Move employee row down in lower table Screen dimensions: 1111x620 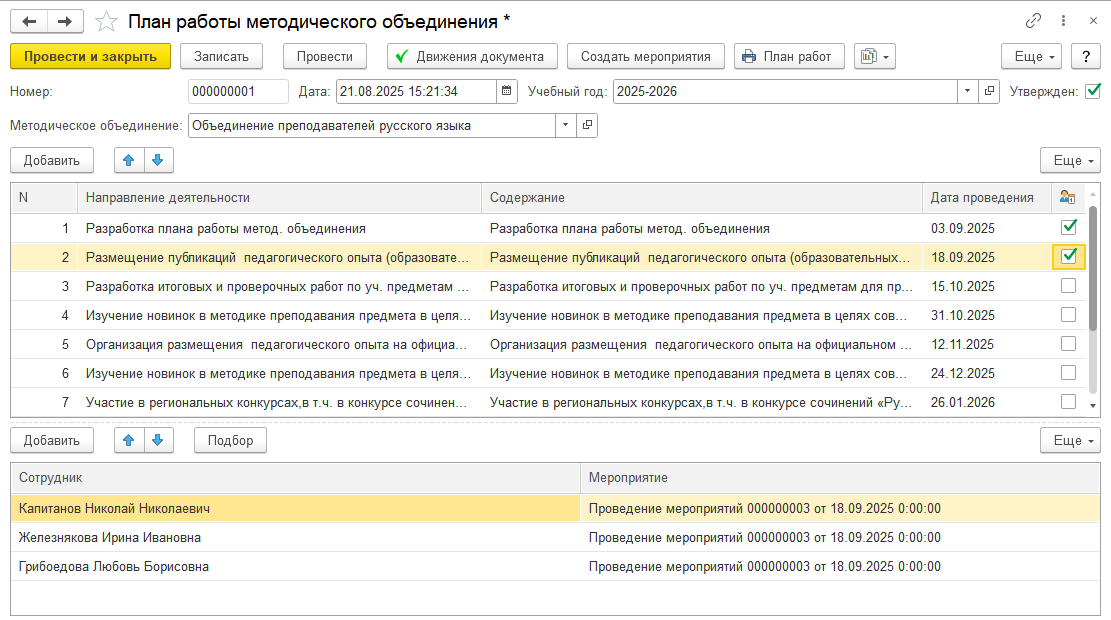click(160, 440)
